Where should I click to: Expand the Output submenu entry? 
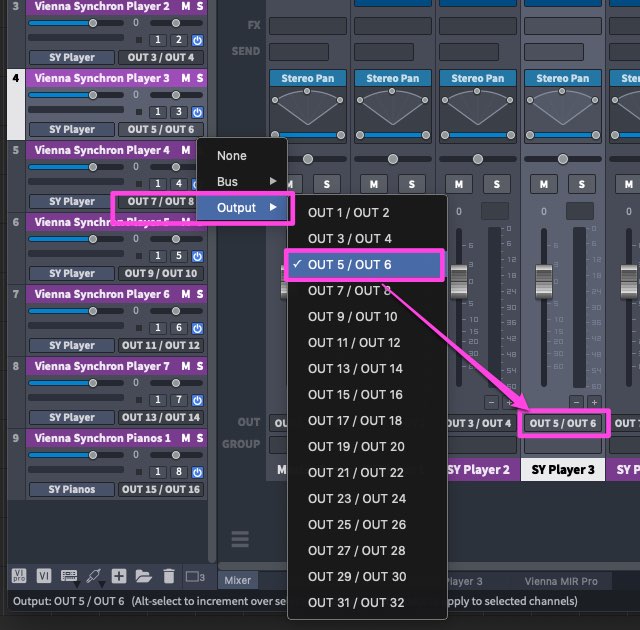pyautogui.click(x=243, y=208)
